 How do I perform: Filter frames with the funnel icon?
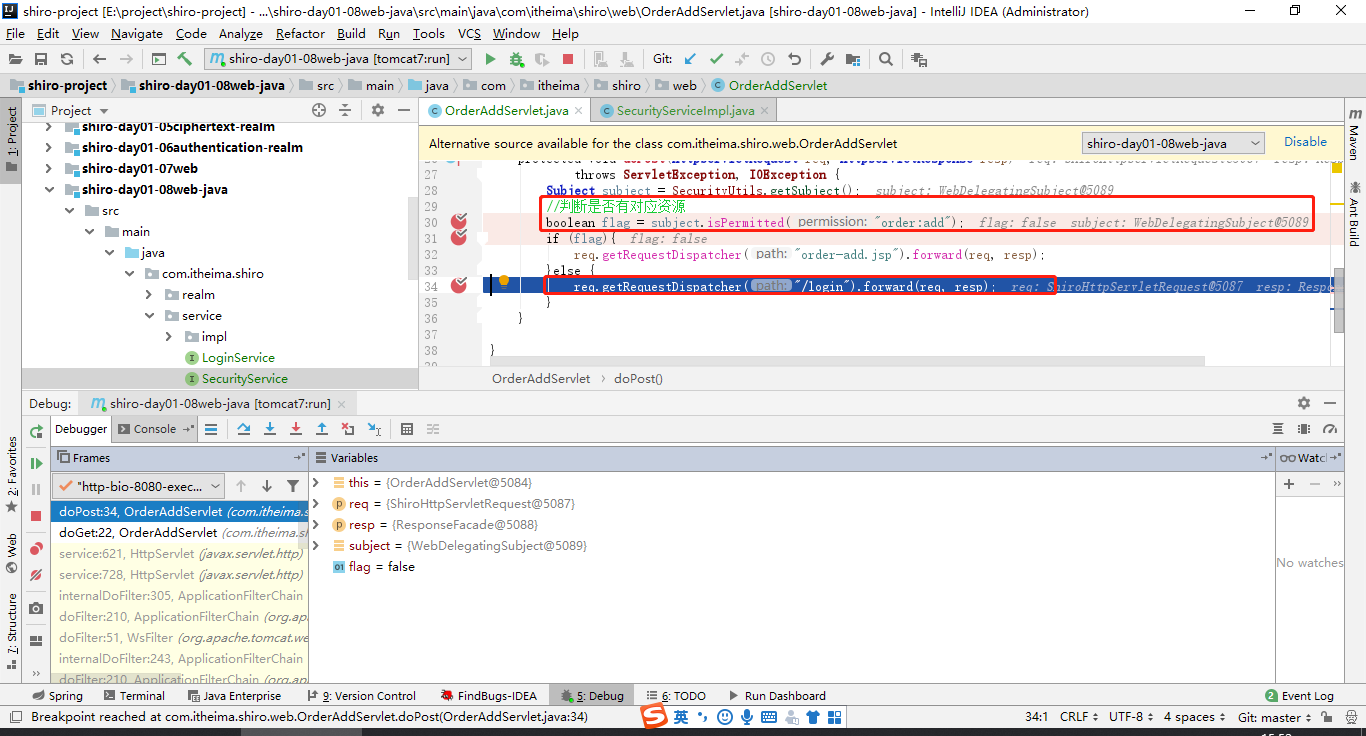pos(293,486)
